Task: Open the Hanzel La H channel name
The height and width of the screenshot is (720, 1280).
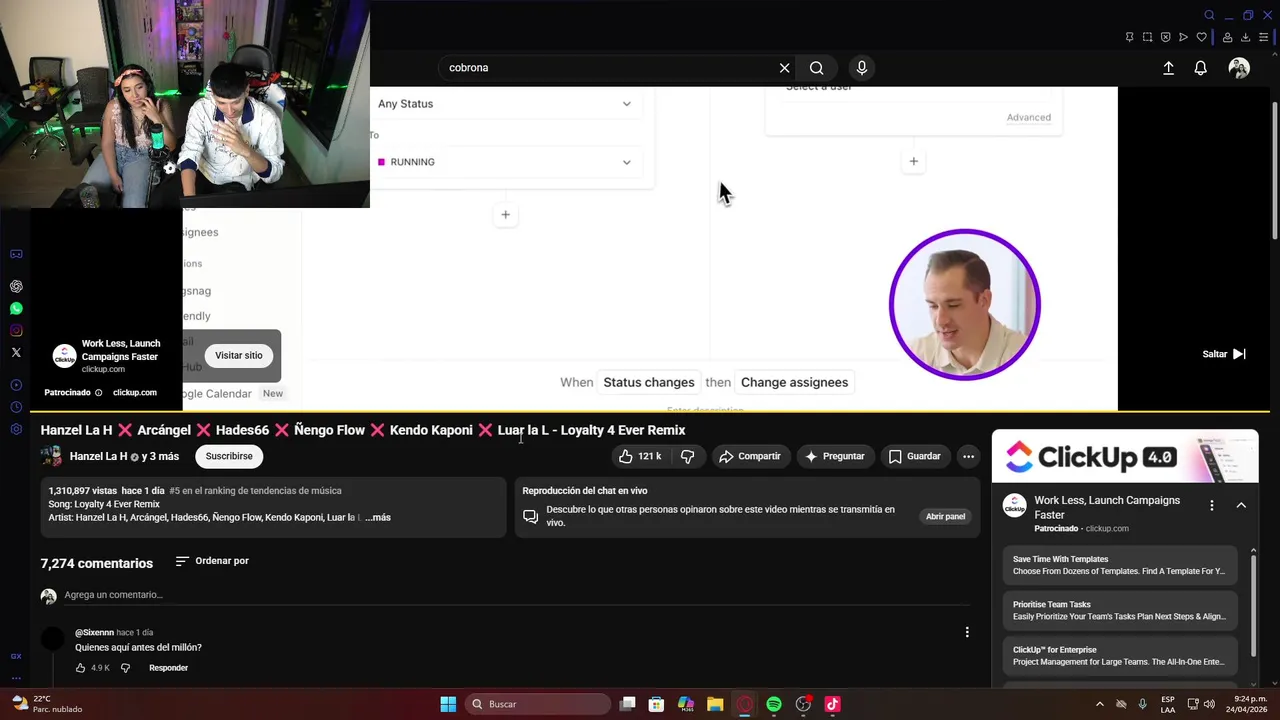Action: click(x=98, y=456)
